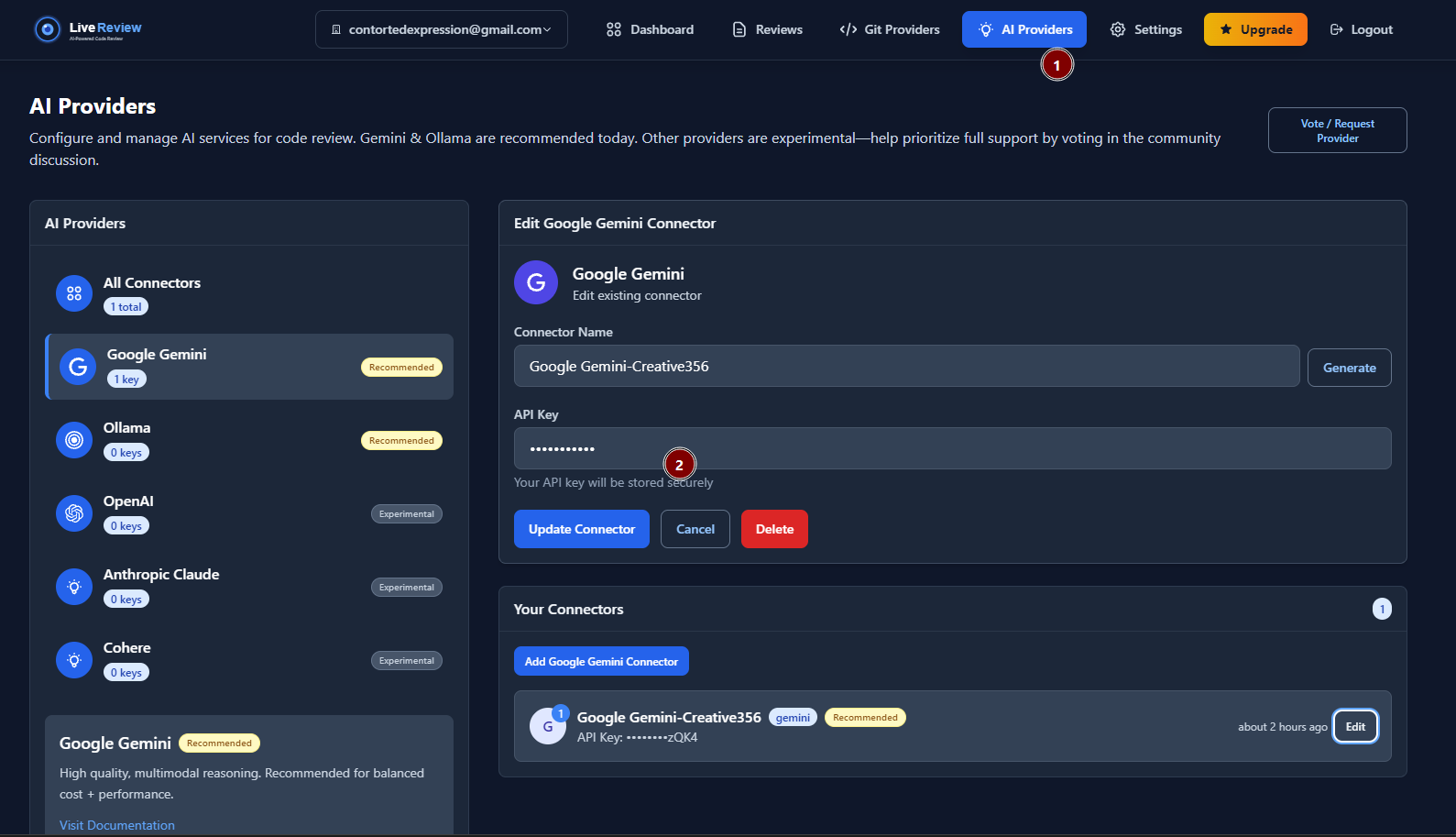This screenshot has width=1456, height=837.
Task: Click Ollama's '0 keys' badge
Action: (126, 452)
